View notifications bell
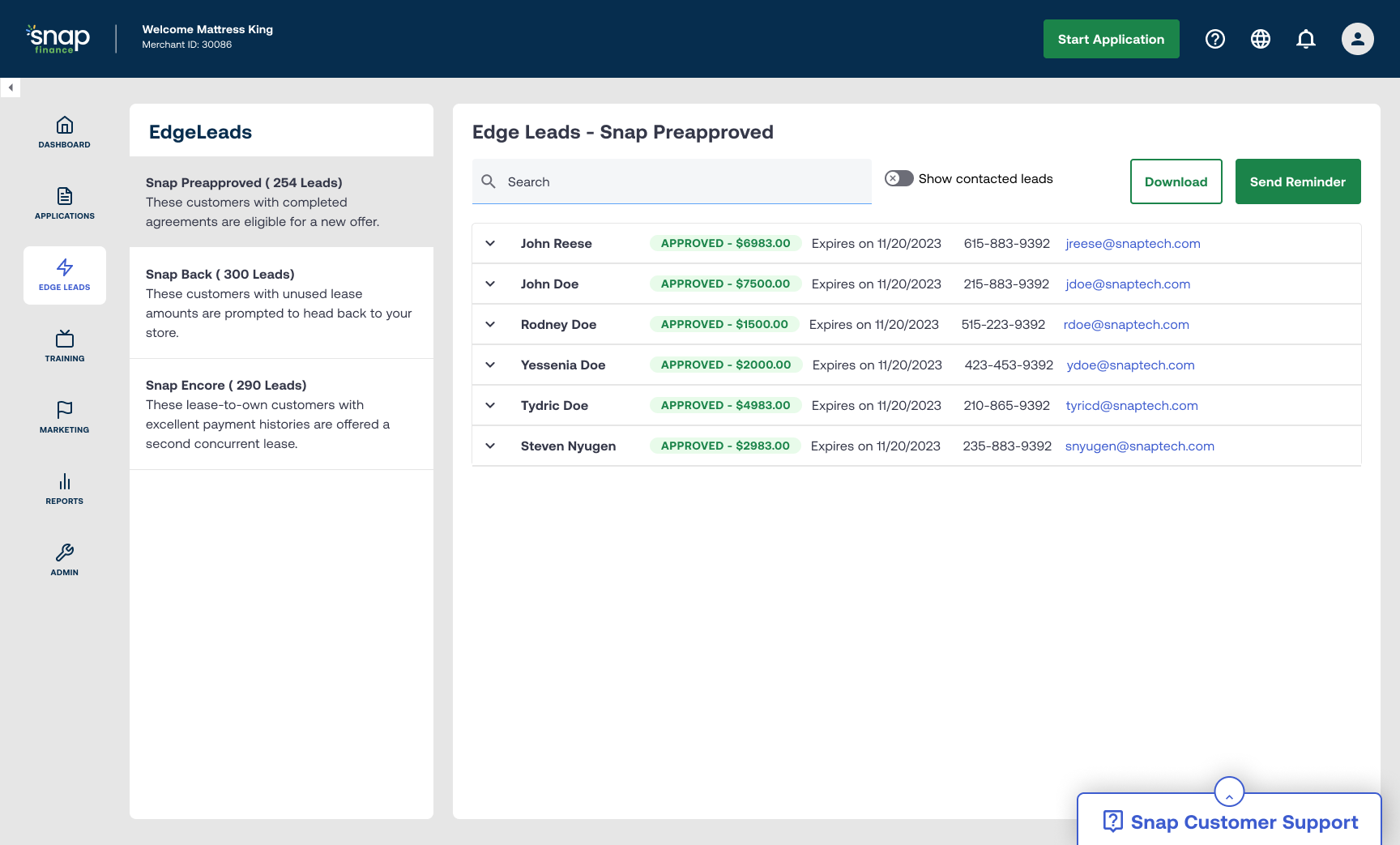Image resolution: width=1400 pixels, height=845 pixels. [x=1305, y=39]
